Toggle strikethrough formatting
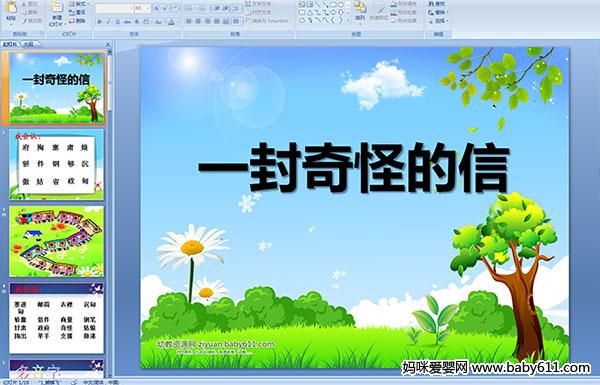 (127, 22)
